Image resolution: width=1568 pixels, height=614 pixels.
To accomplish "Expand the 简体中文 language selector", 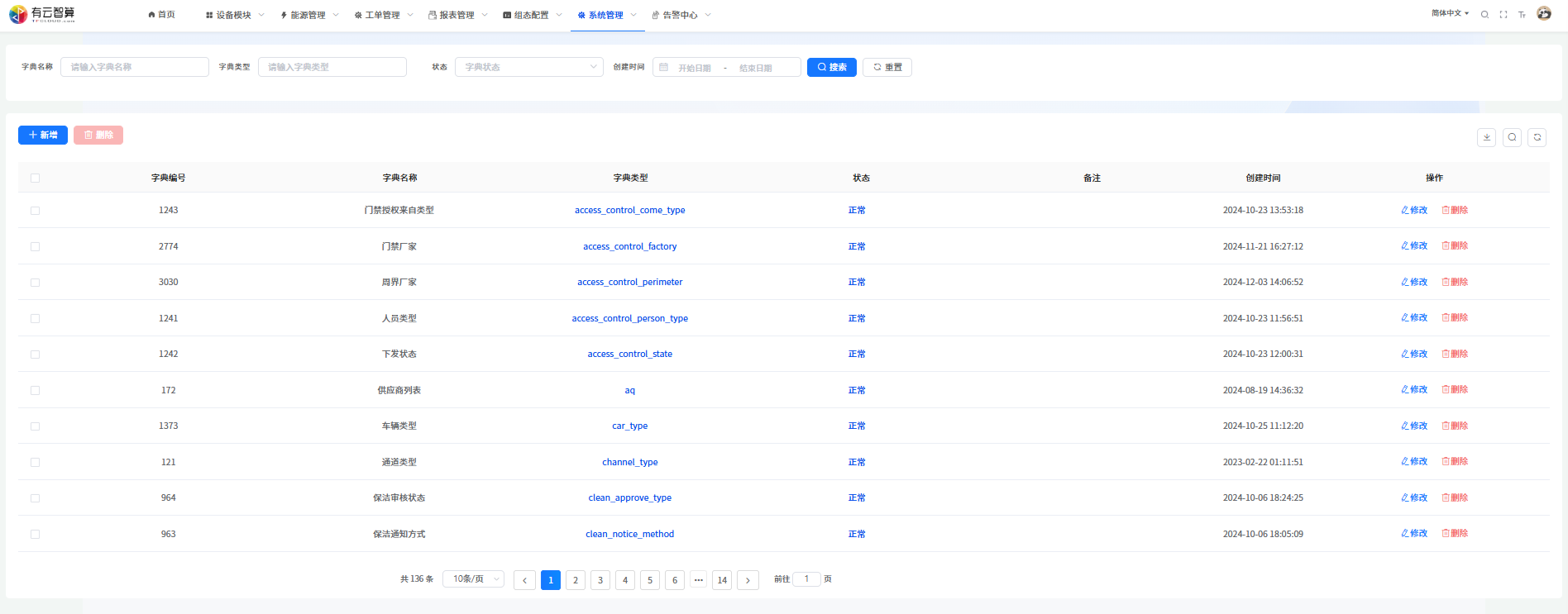I will click(1450, 13).
